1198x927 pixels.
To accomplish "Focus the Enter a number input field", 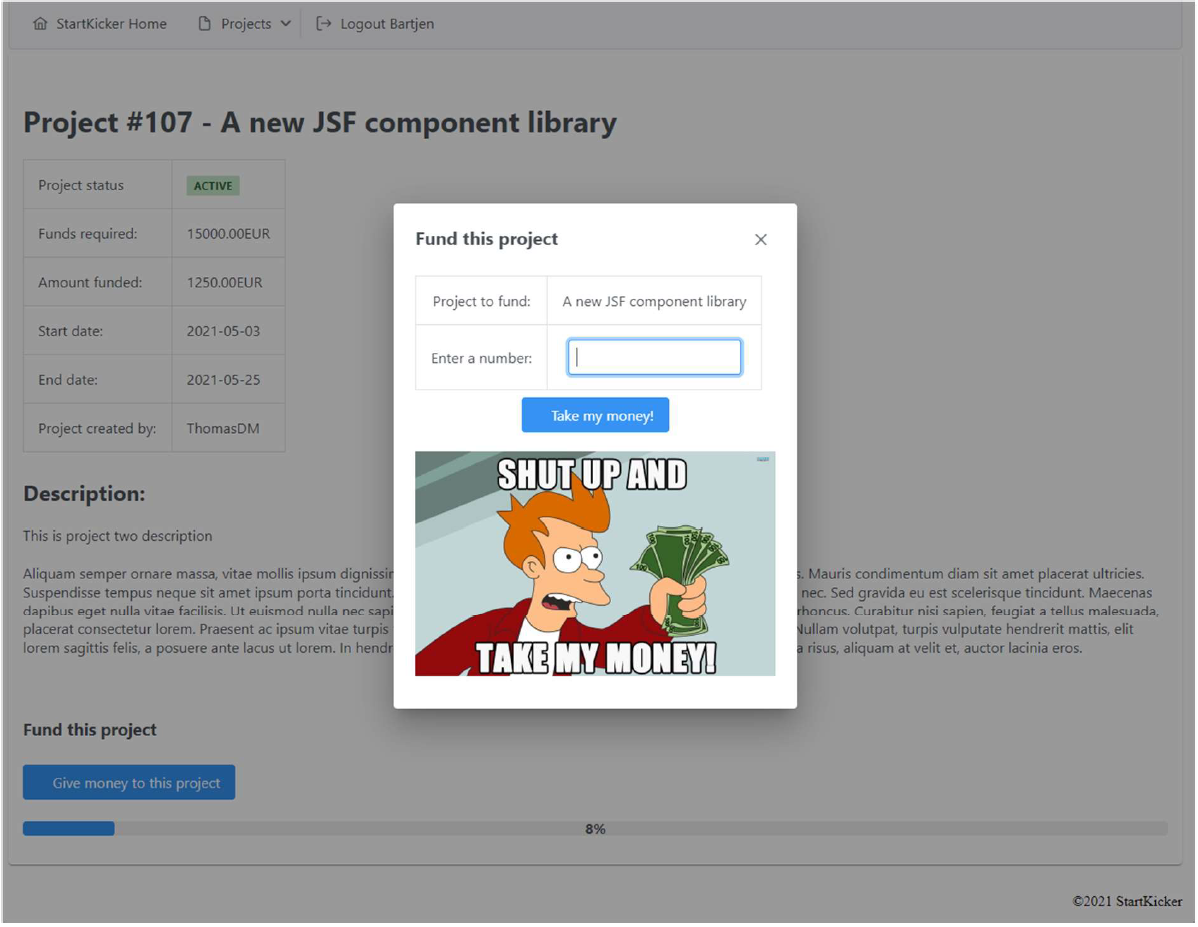I will point(655,358).
